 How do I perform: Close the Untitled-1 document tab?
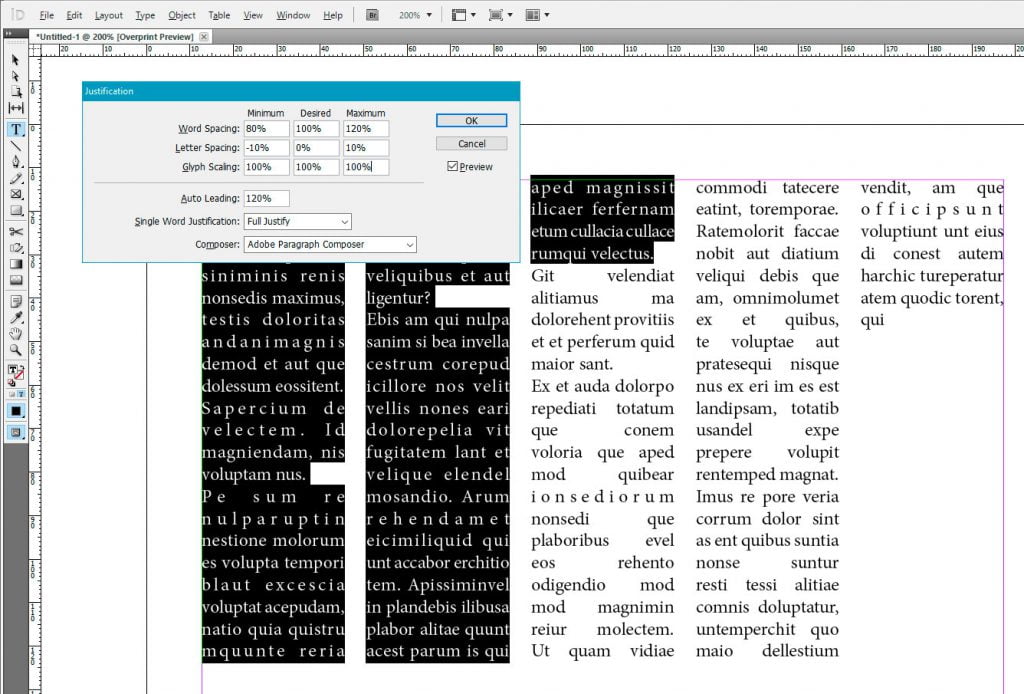point(204,36)
